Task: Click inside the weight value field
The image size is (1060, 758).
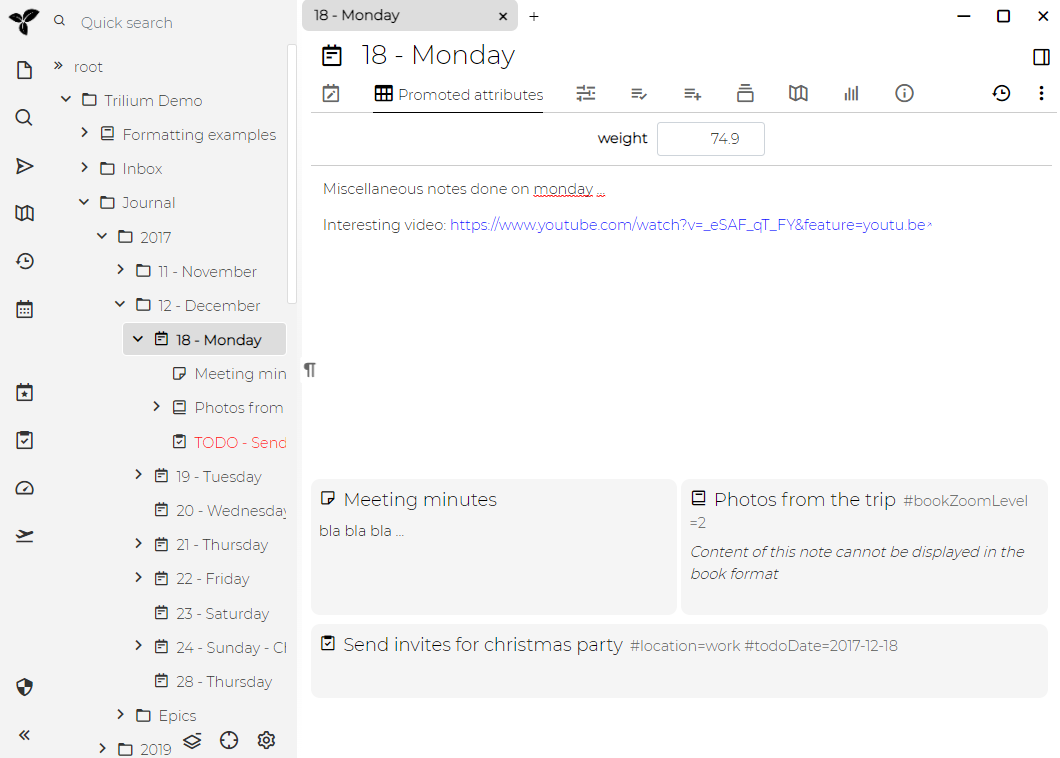Action: (x=710, y=138)
